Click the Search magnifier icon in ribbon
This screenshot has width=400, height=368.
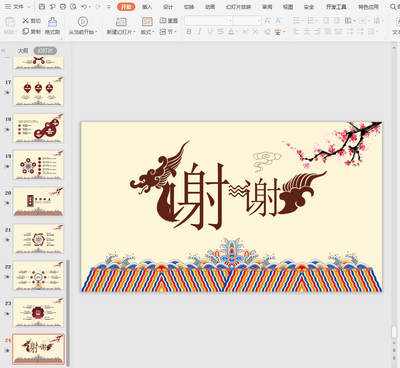pyautogui.click(x=394, y=7)
